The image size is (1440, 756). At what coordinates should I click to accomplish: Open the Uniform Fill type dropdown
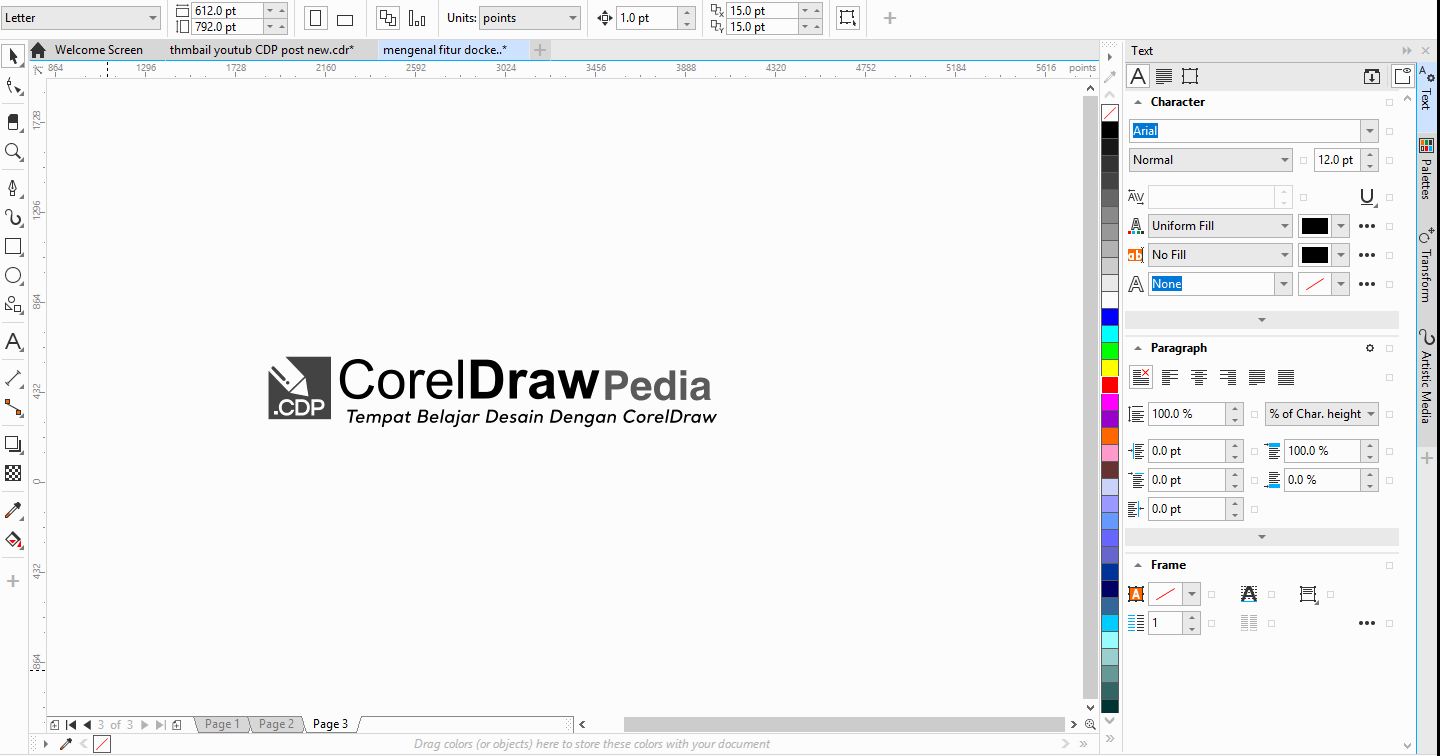click(1285, 226)
